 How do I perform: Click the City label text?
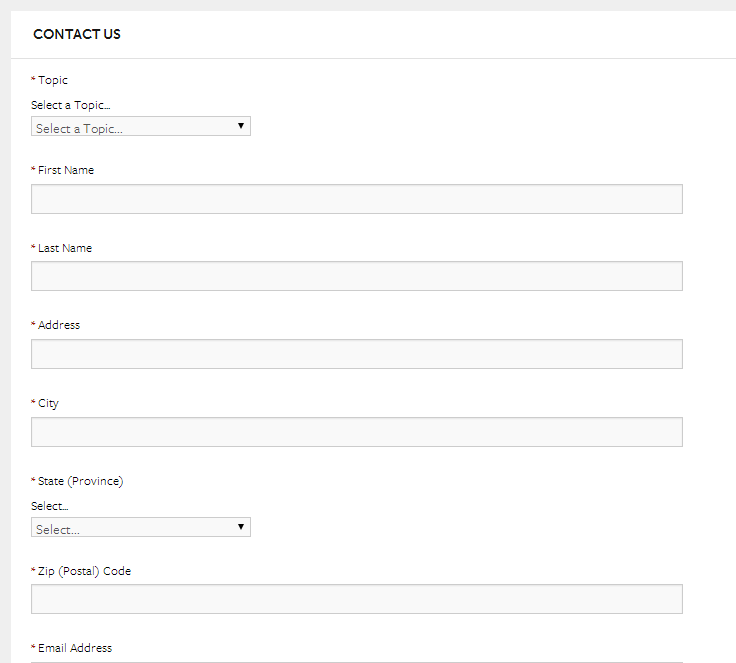tap(48, 403)
